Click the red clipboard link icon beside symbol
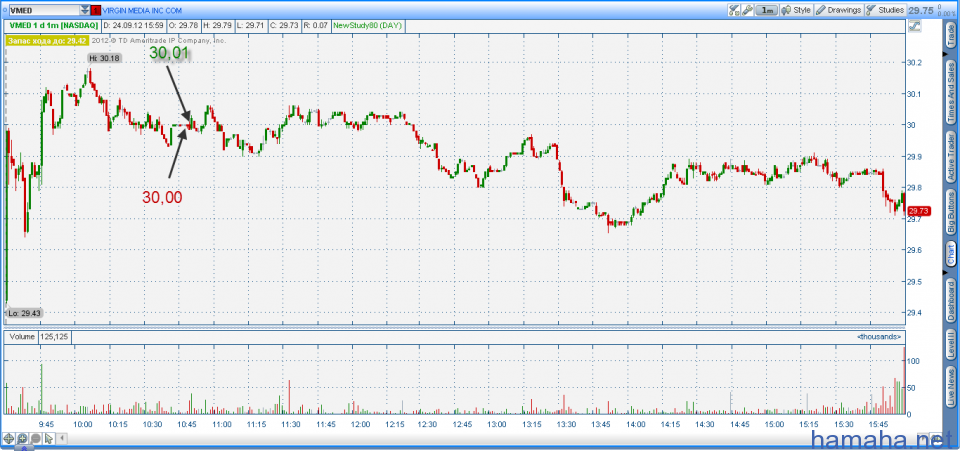This screenshot has height=451, width=960. 96,10
